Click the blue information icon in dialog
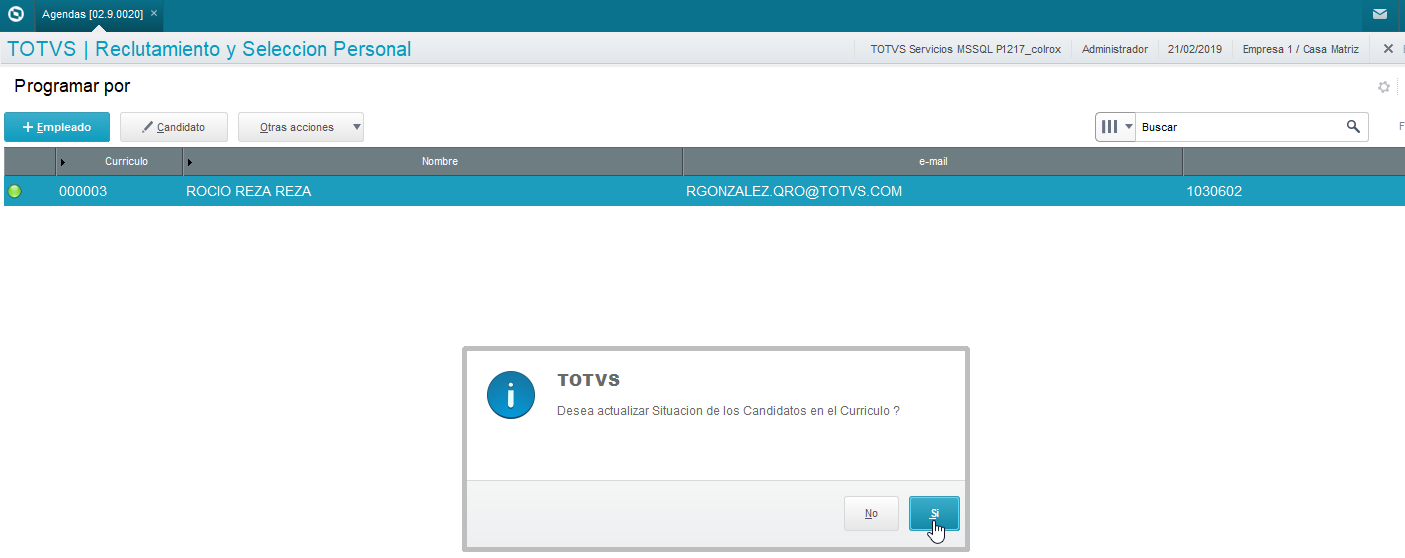Viewport: 1405px width, 558px height. pos(511,394)
